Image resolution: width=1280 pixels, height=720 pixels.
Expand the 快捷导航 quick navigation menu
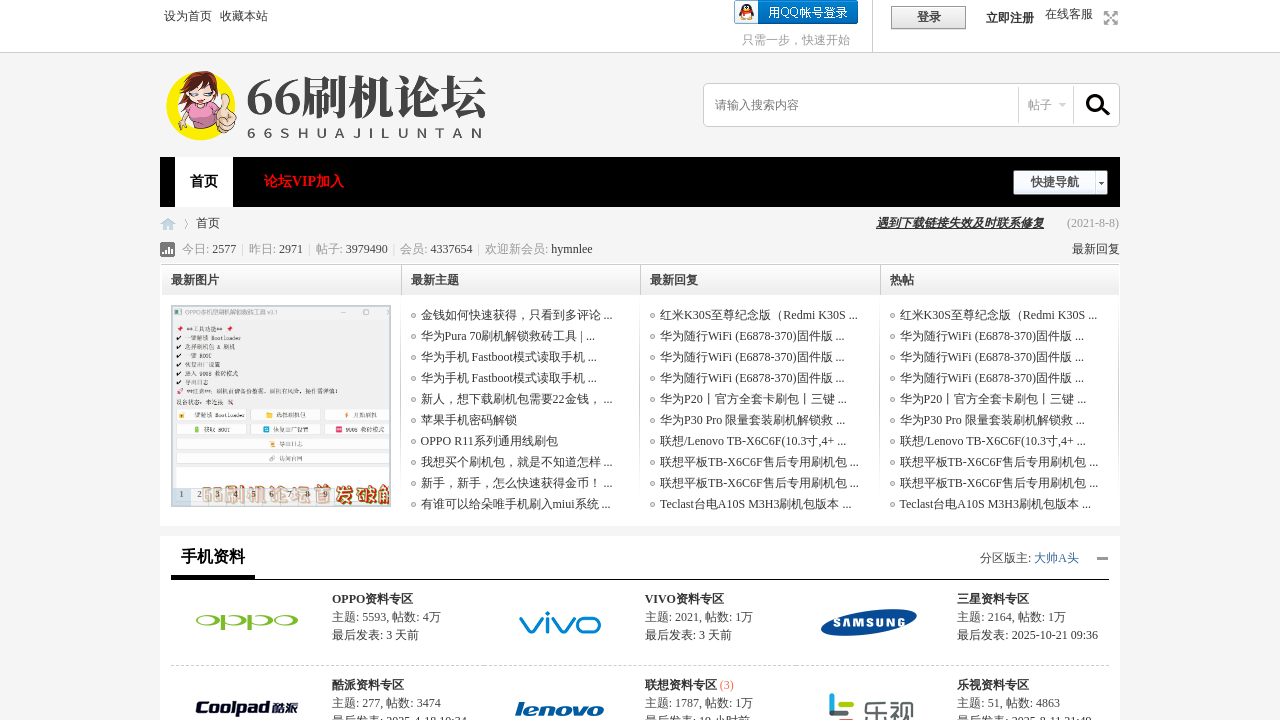pyautogui.click(x=1060, y=182)
